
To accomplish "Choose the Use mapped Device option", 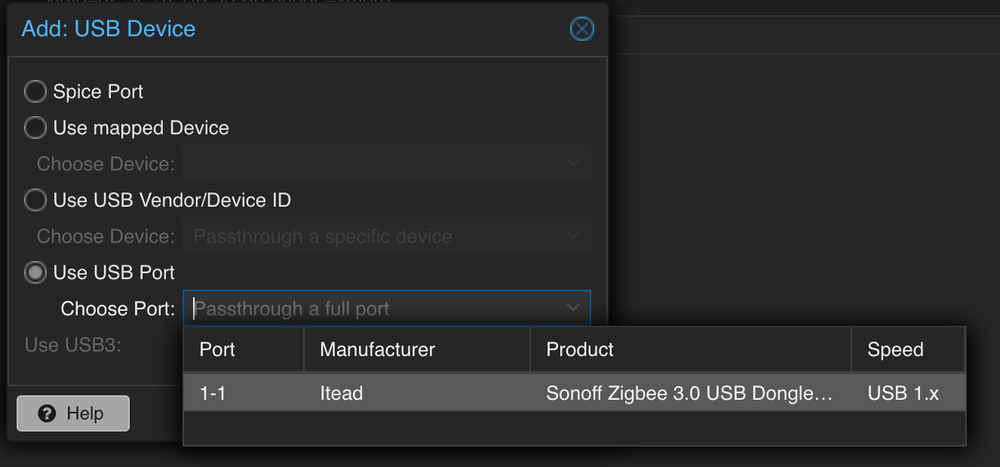I will pyautogui.click(x=35, y=128).
